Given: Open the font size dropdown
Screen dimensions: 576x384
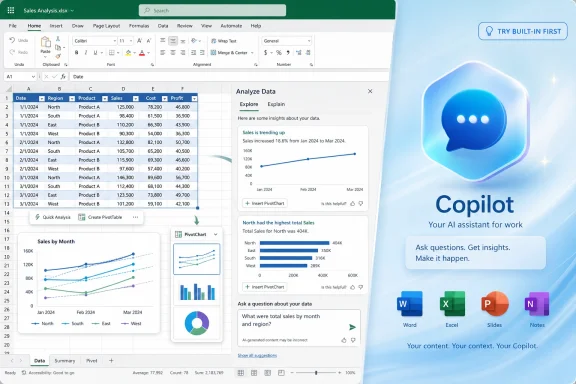Looking at the screenshot, I should (x=130, y=41).
